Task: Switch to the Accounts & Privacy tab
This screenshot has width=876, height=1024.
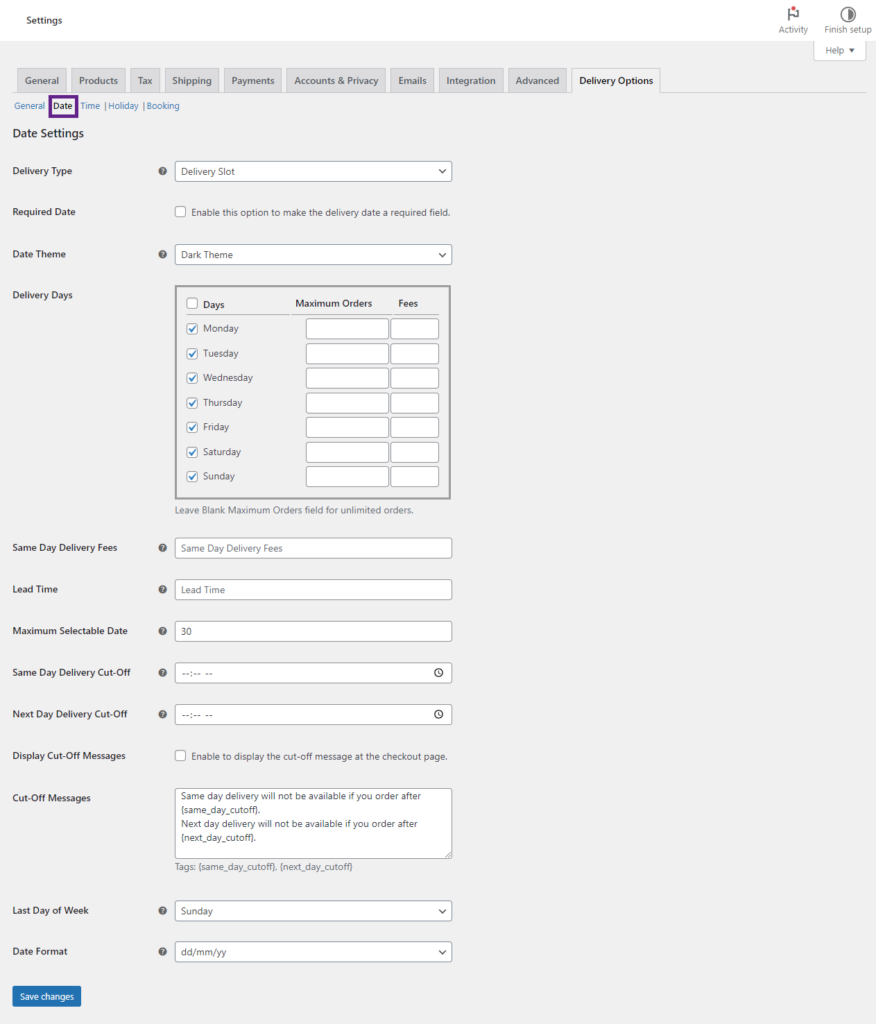Action: 336,80
